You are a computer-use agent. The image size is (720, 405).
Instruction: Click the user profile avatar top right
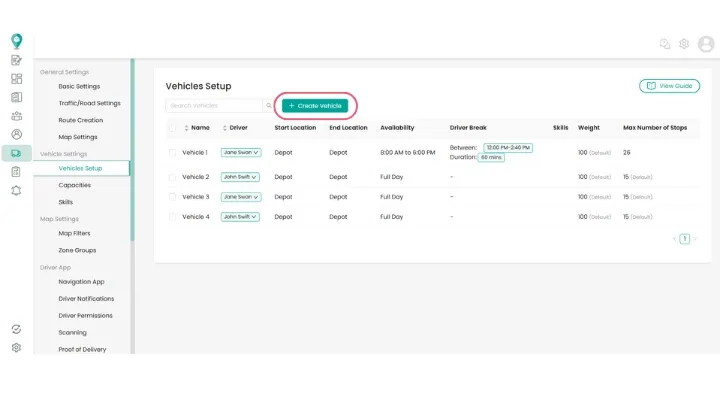click(706, 44)
